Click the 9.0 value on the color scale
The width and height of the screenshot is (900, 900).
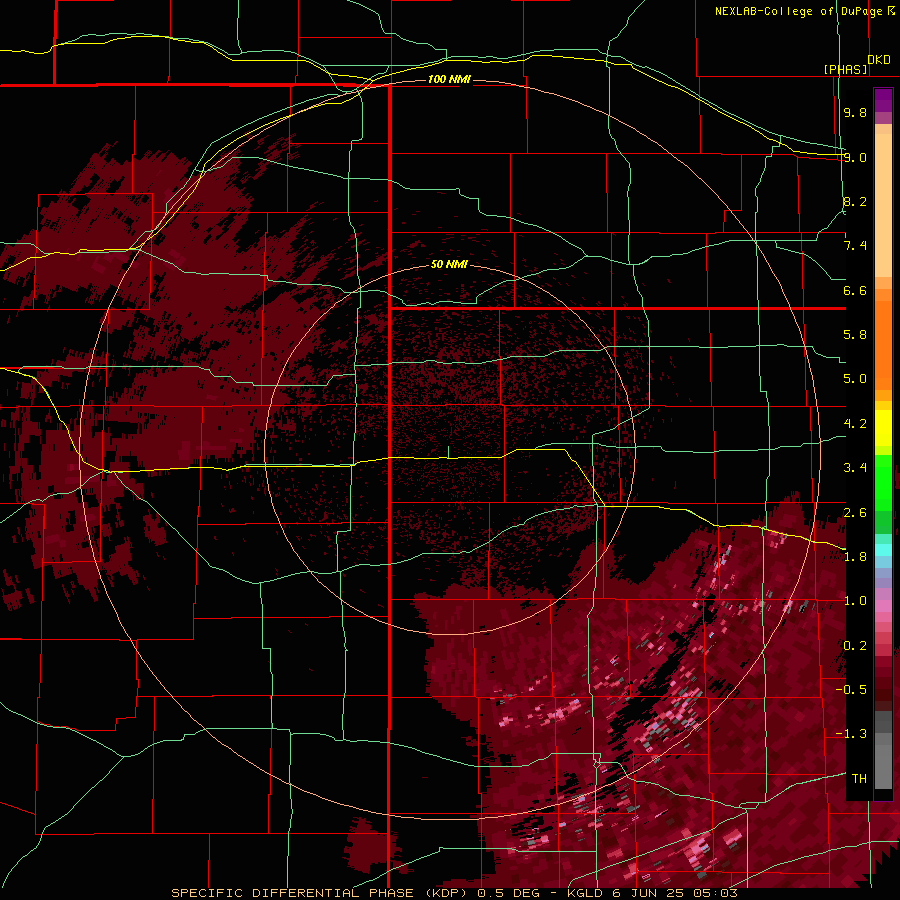855,157
